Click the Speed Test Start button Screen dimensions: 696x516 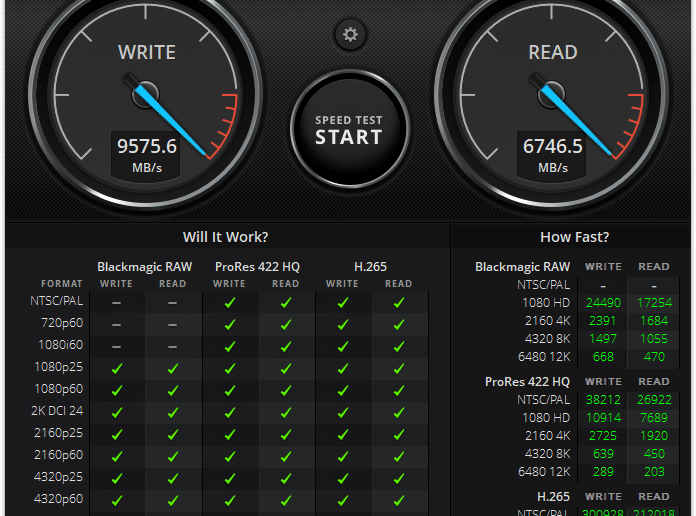[x=349, y=129]
